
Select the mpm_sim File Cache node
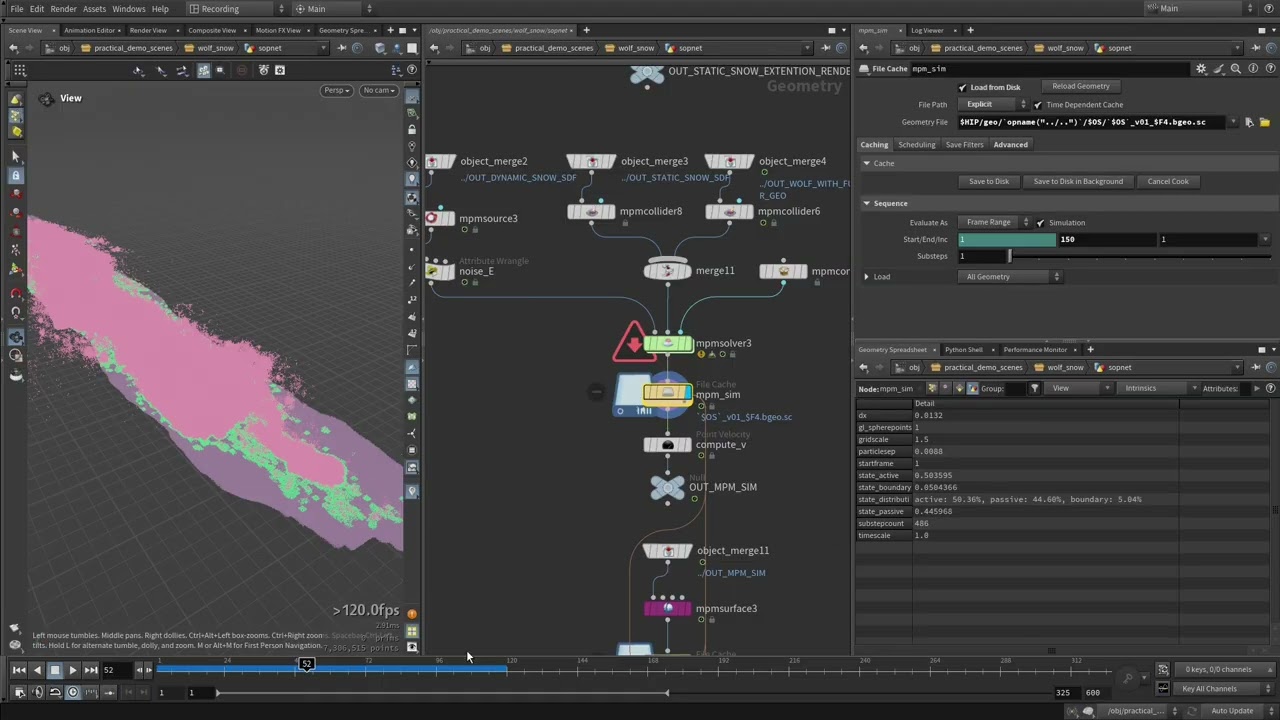tap(668, 394)
